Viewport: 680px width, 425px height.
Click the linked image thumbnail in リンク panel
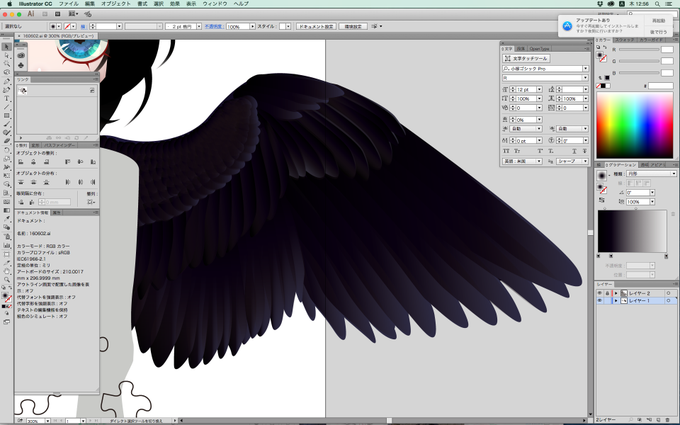23,90
